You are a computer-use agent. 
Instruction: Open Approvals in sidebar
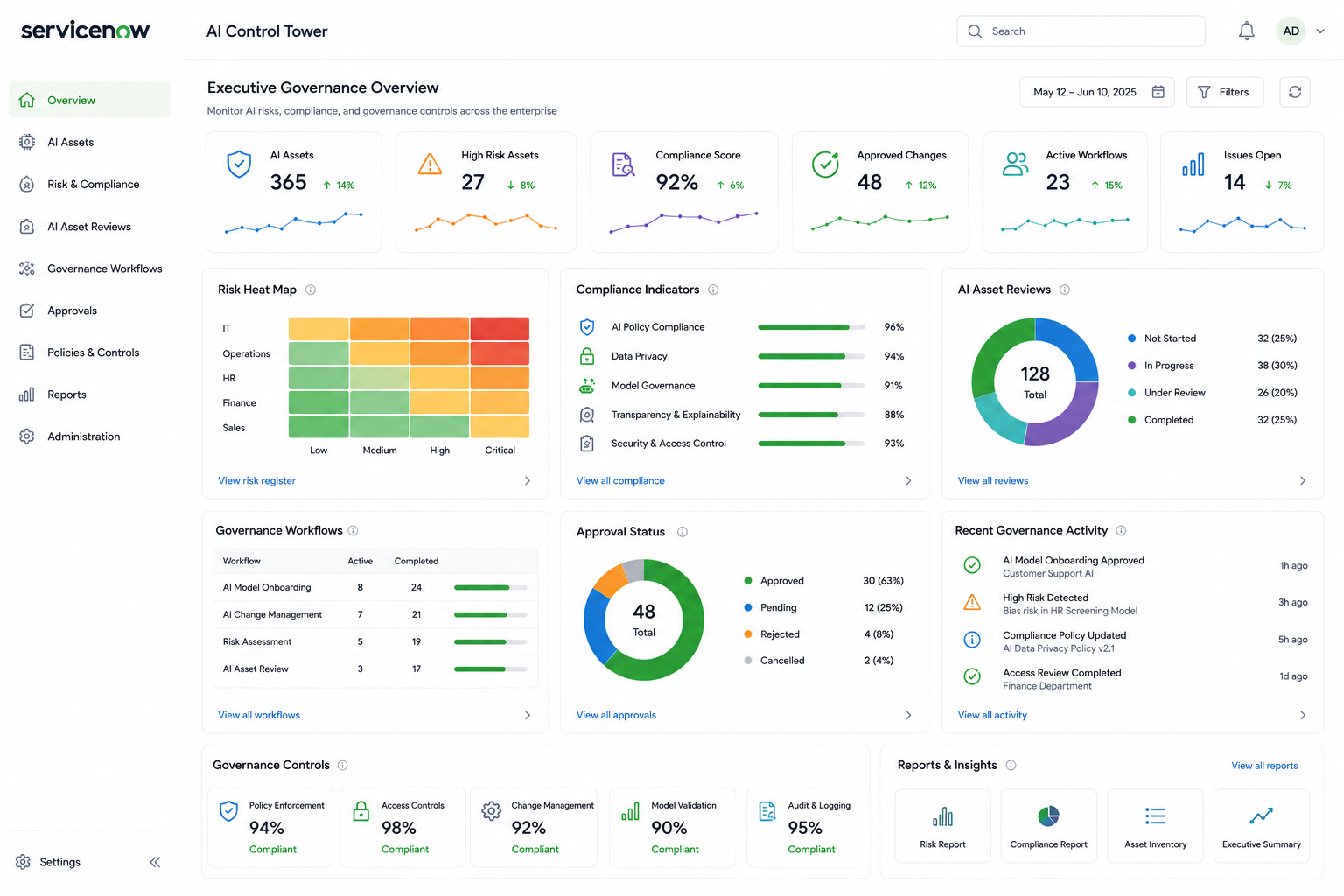(x=90, y=311)
